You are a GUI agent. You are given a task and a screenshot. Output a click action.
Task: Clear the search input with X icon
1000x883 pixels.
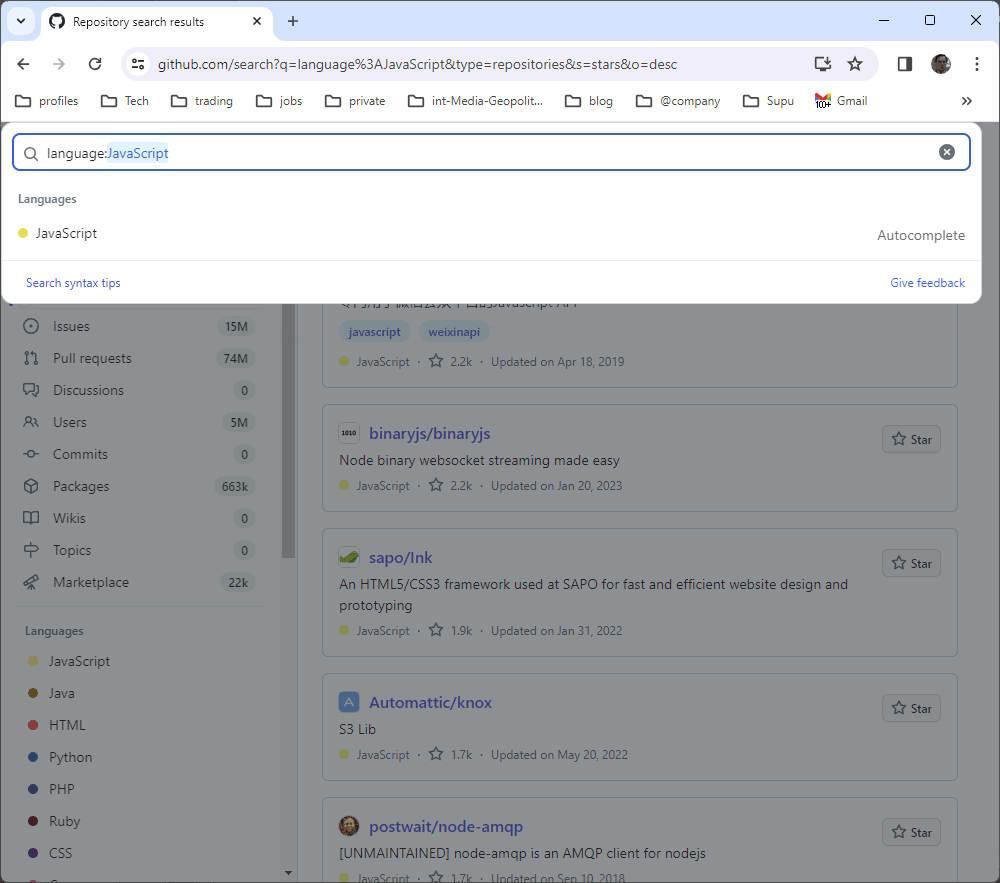(x=946, y=152)
